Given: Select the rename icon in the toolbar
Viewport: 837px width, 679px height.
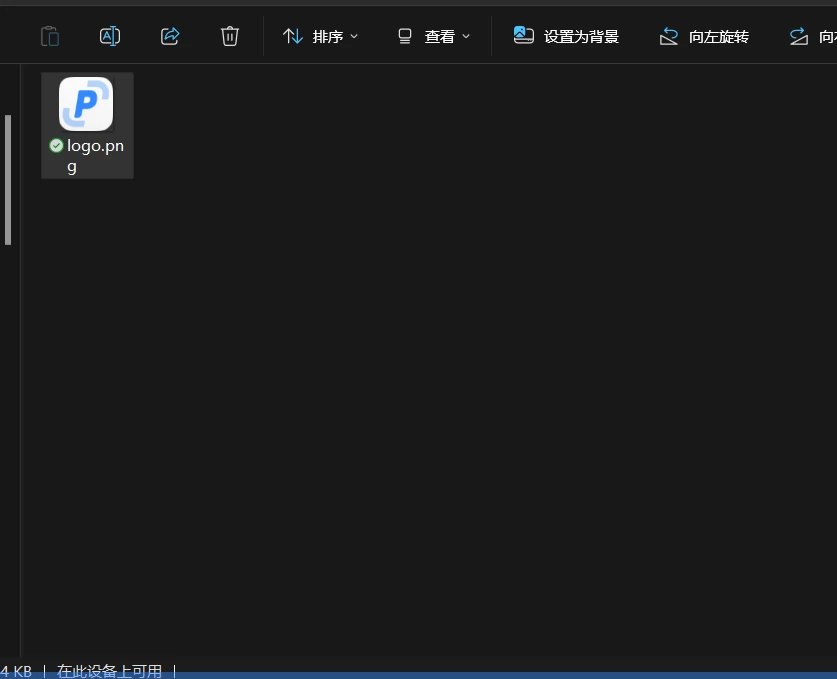Looking at the screenshot, I should (x=109, y=35).
